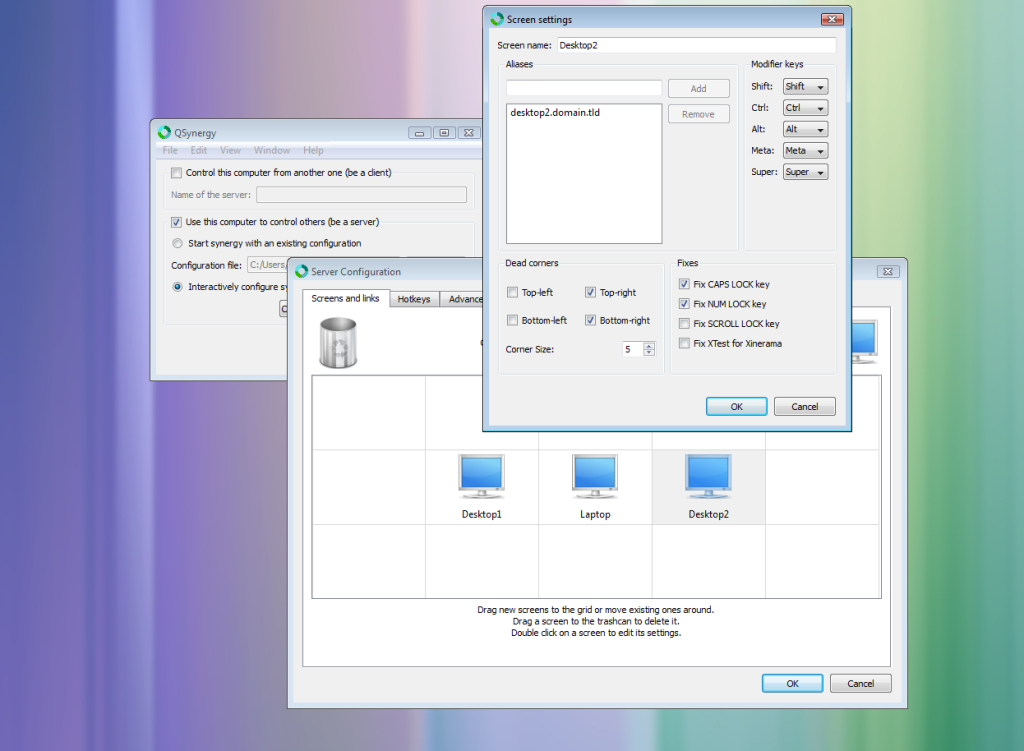Viewport: 1024px width, 751px height.
Task: Minimize the QSynergy window
Action: [419, 133]
